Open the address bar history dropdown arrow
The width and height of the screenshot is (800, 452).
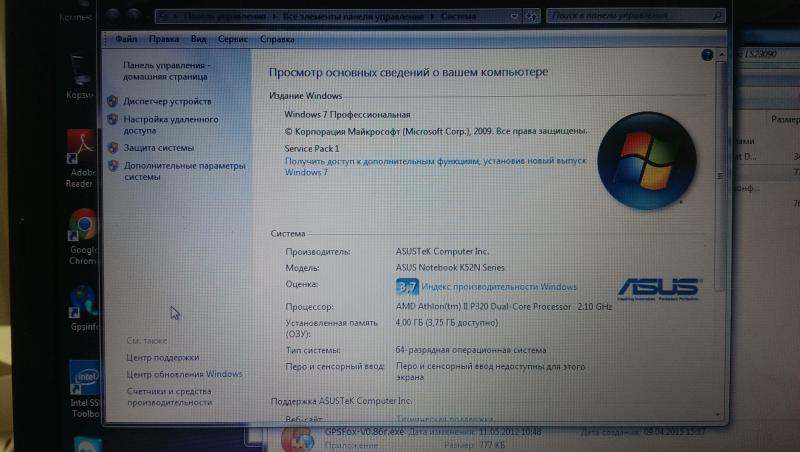pyautogui.click(x=514, y=16)
